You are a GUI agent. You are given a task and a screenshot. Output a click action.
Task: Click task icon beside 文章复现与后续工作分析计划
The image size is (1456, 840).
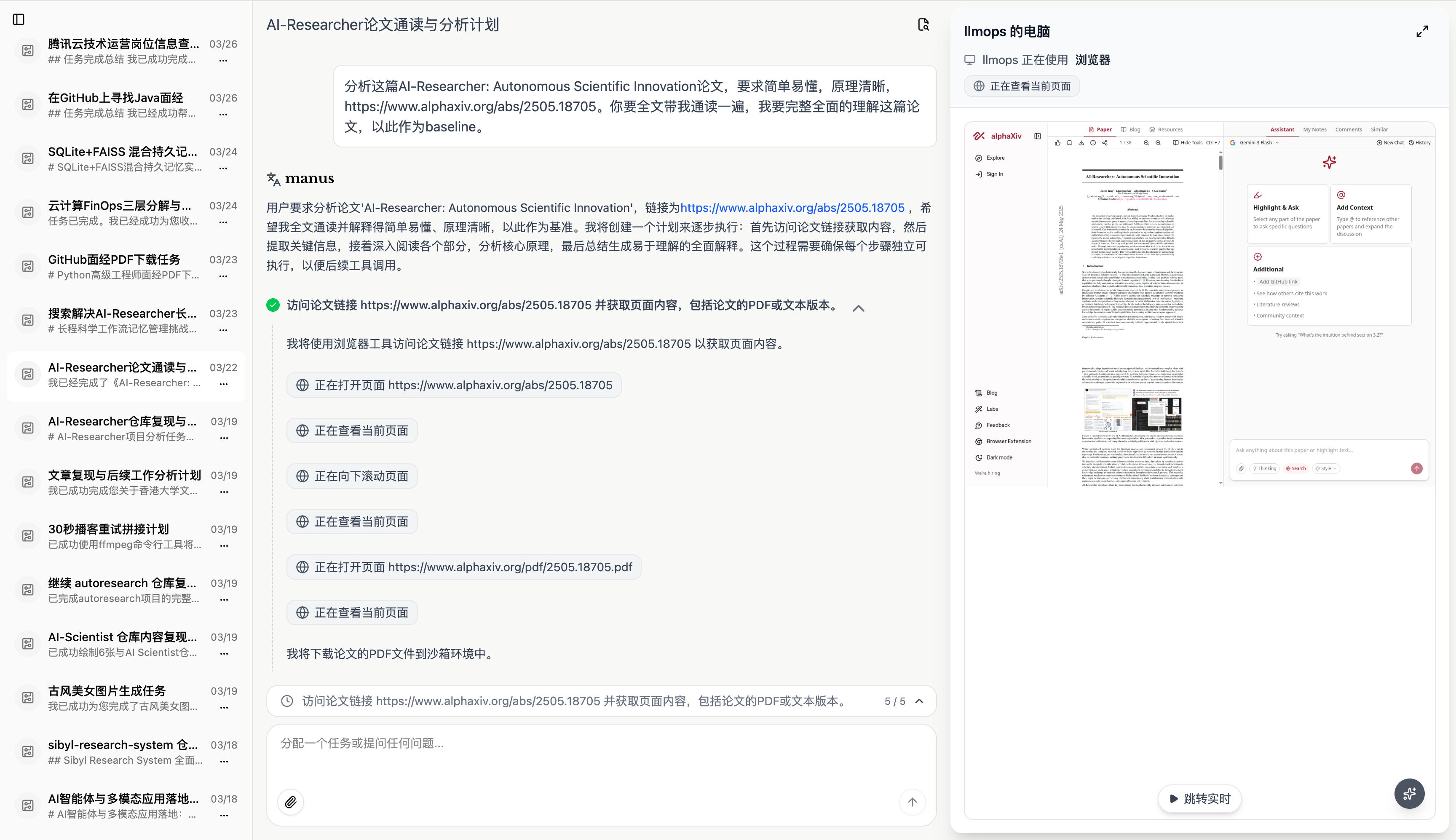pyautogui.click(x=28, y=482)
